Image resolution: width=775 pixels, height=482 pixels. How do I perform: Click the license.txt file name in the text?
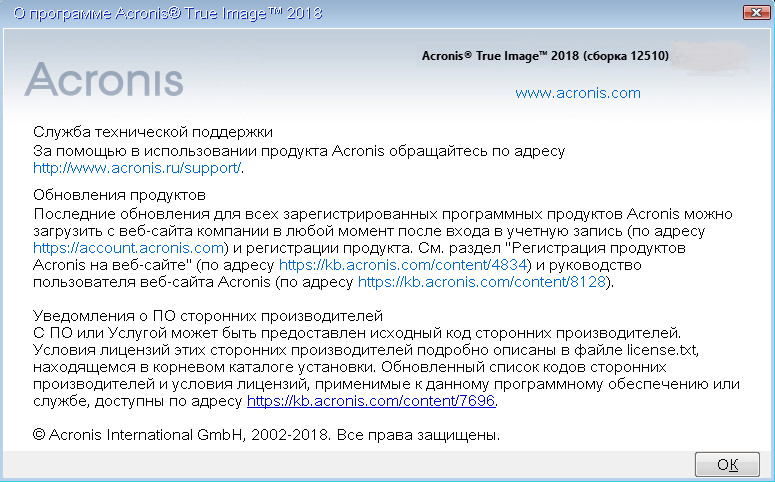662,350
